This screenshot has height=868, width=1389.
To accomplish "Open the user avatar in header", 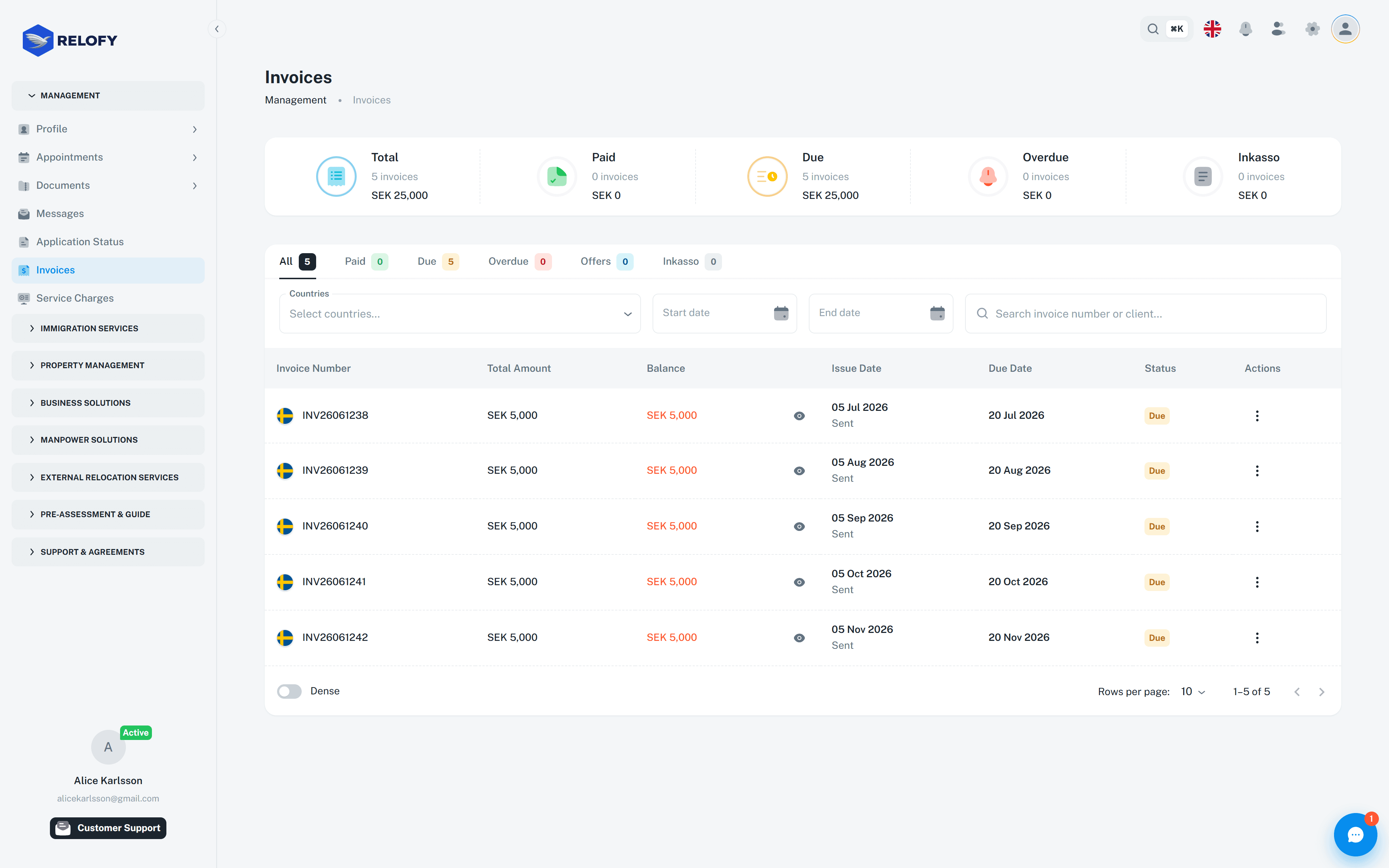I will click(1345, 29).
